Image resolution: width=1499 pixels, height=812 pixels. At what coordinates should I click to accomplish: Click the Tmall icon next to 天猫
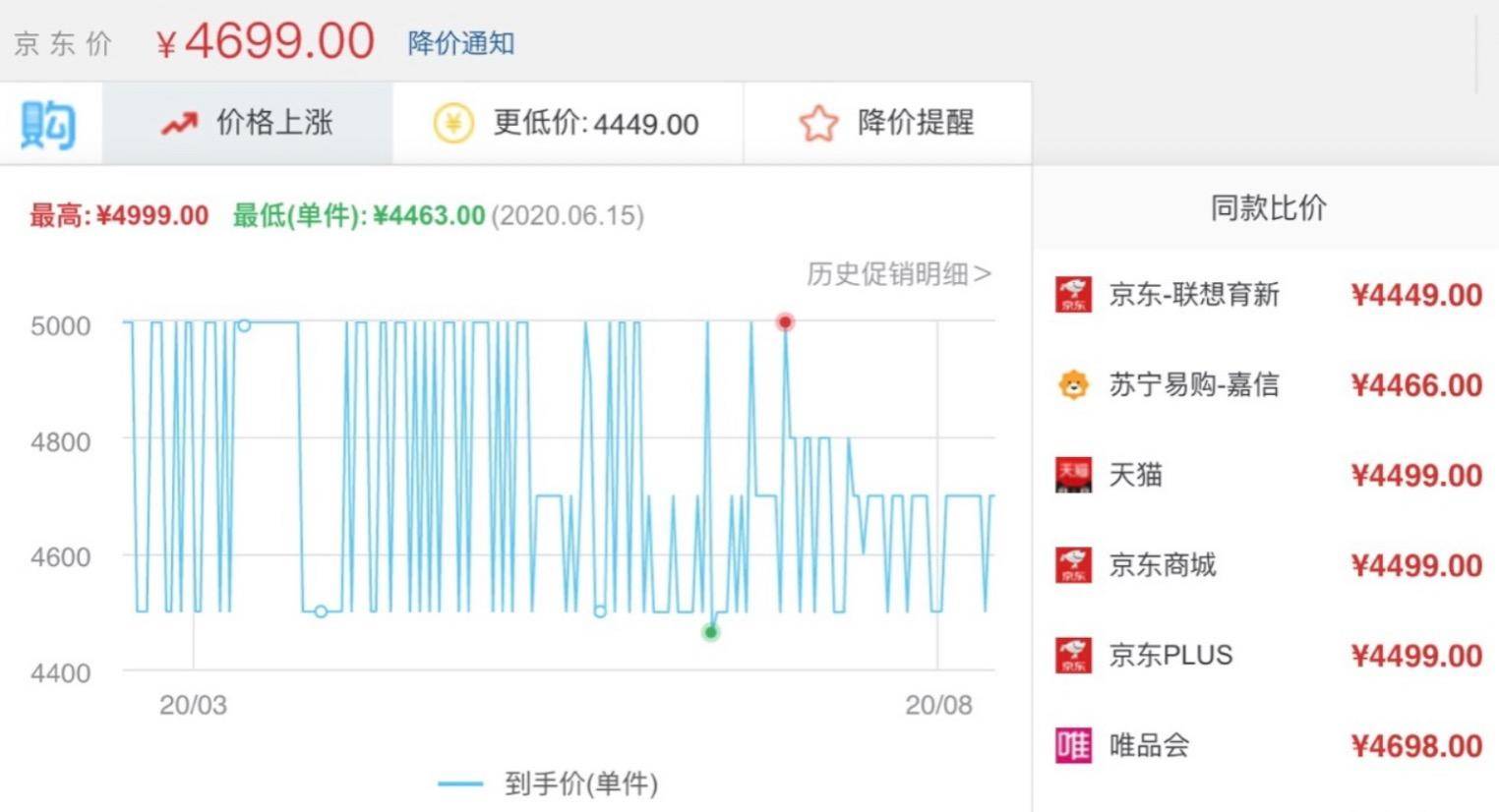coord(1073,475)
